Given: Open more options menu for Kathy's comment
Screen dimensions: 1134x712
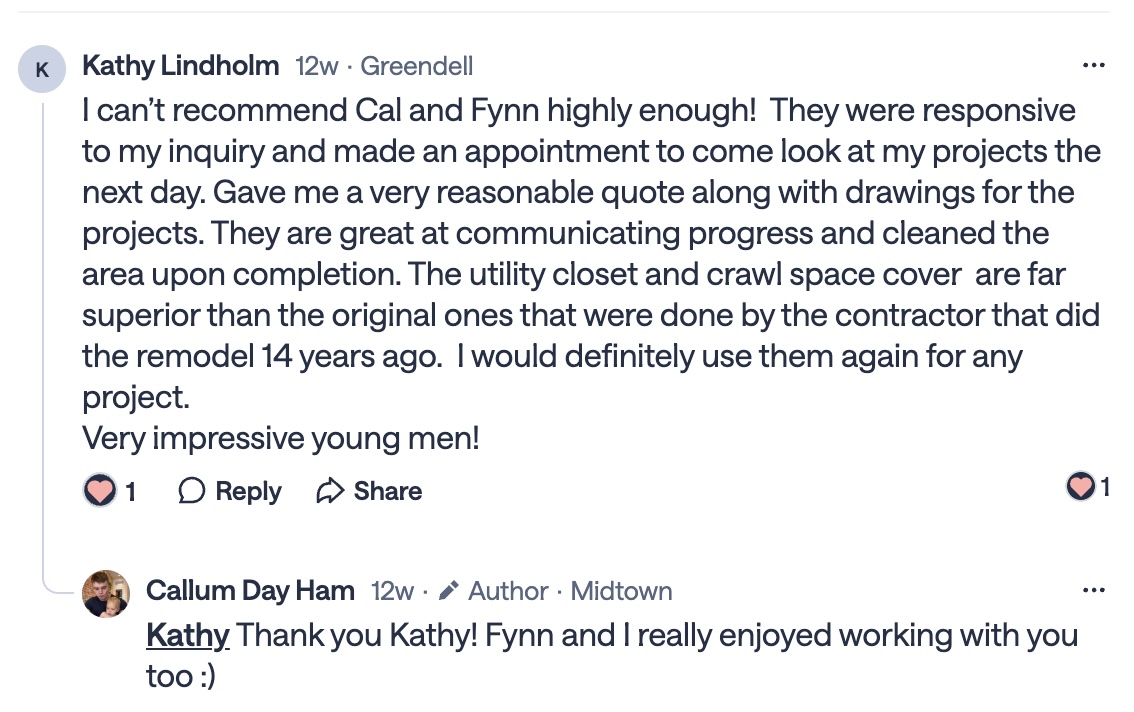Looking at the screenshot, I should tap(1094, 66).
